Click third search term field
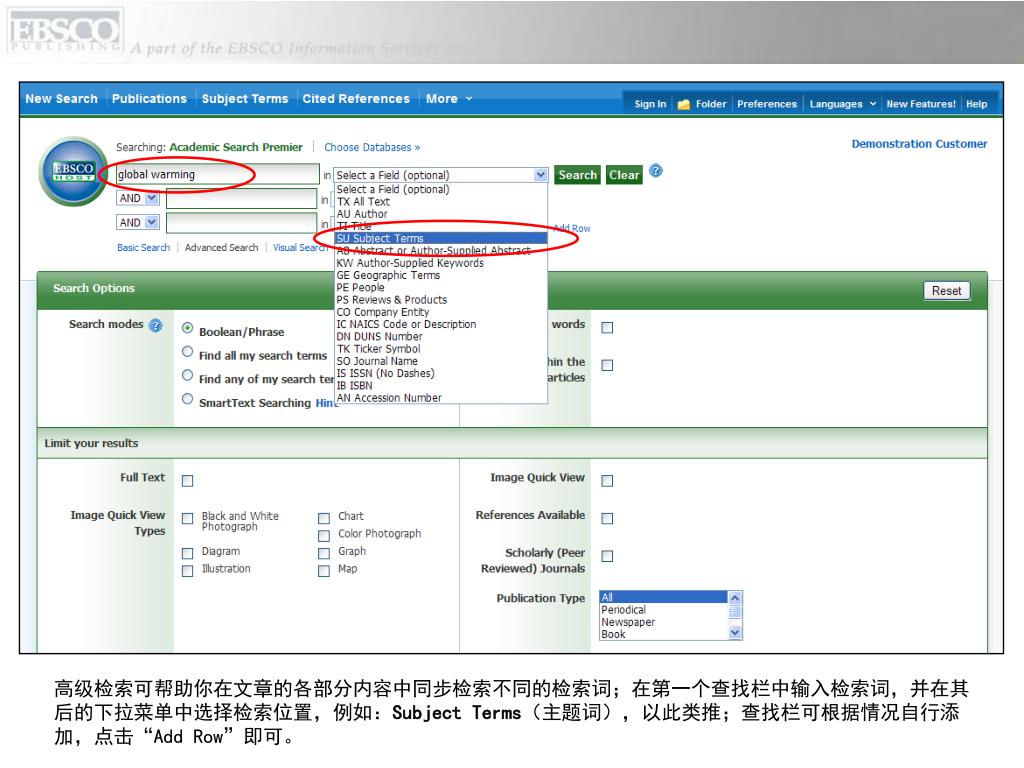This screenshot has width=1024, height=768. [242, 223]
